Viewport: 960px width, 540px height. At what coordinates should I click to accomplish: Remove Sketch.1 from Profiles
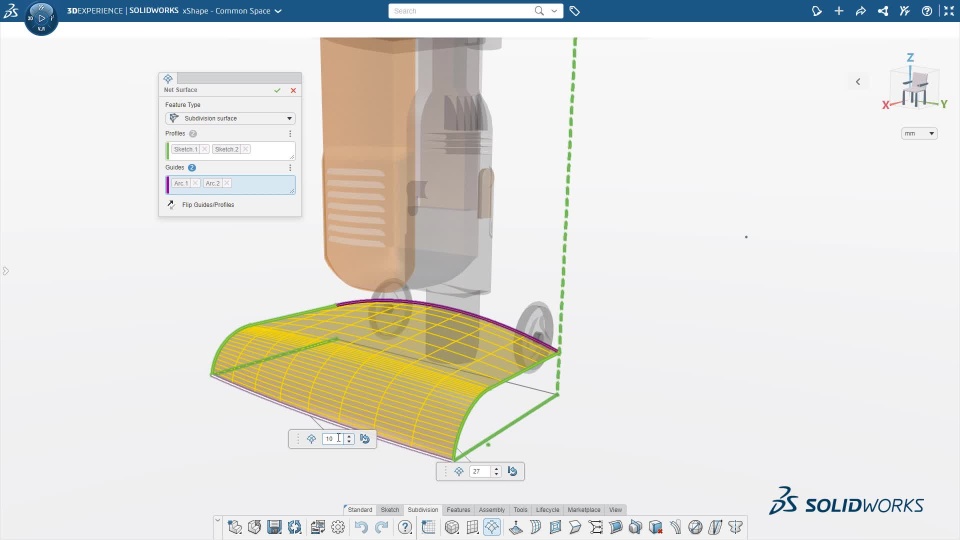(x=204, y=149)
